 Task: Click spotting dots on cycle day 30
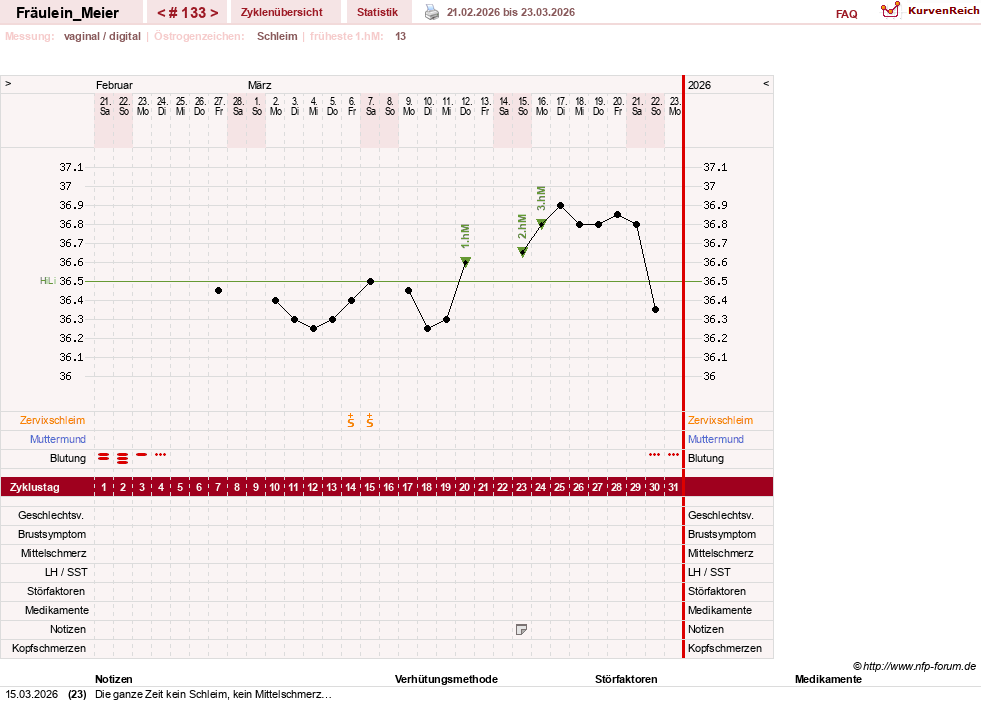click(654, 455)
